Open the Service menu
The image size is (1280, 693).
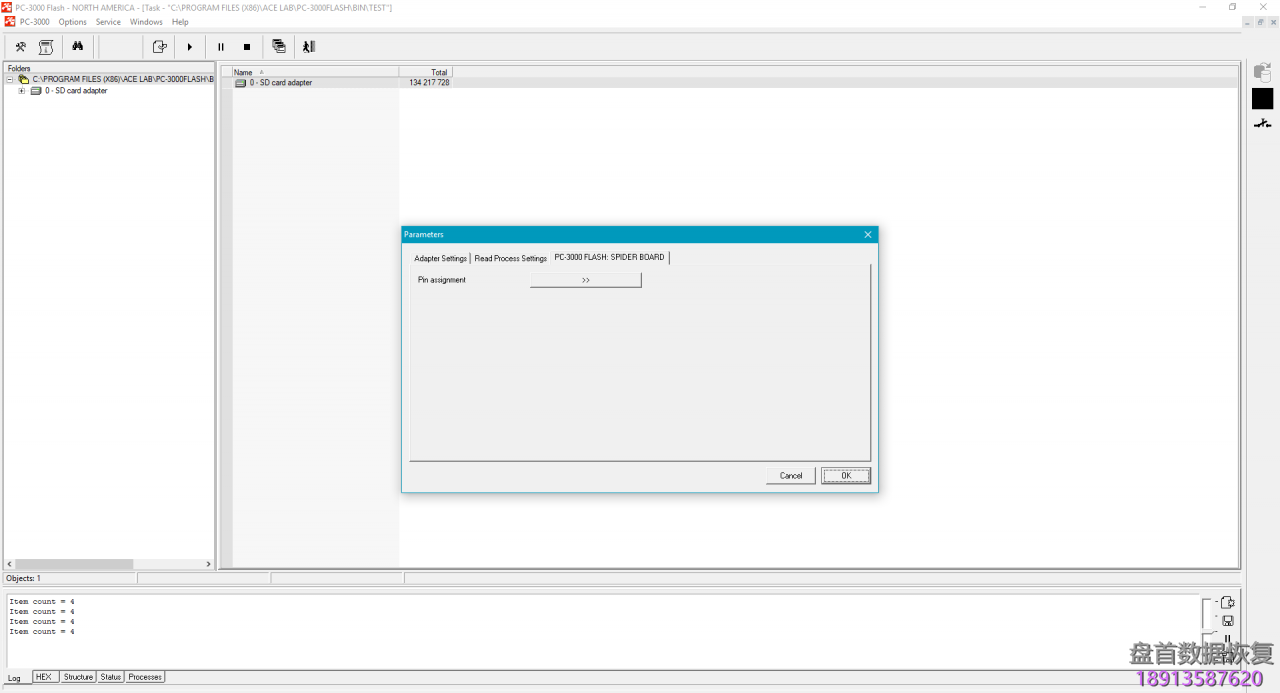pos(108,22)
